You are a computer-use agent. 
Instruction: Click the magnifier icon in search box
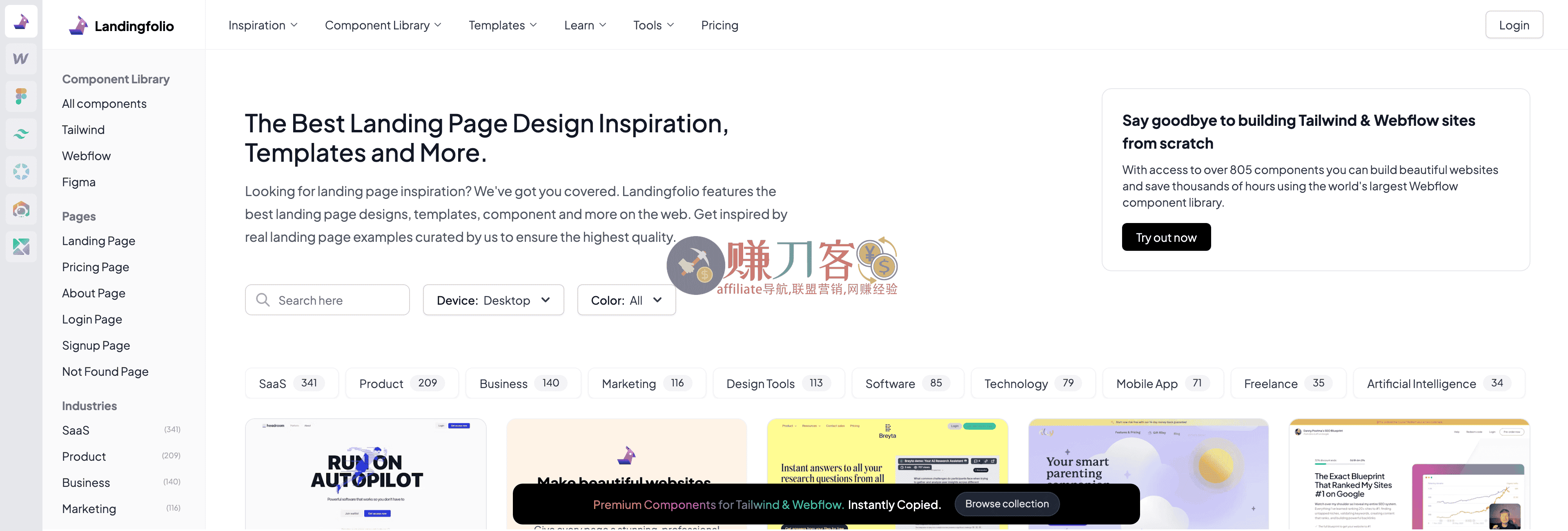pos(263,300)
